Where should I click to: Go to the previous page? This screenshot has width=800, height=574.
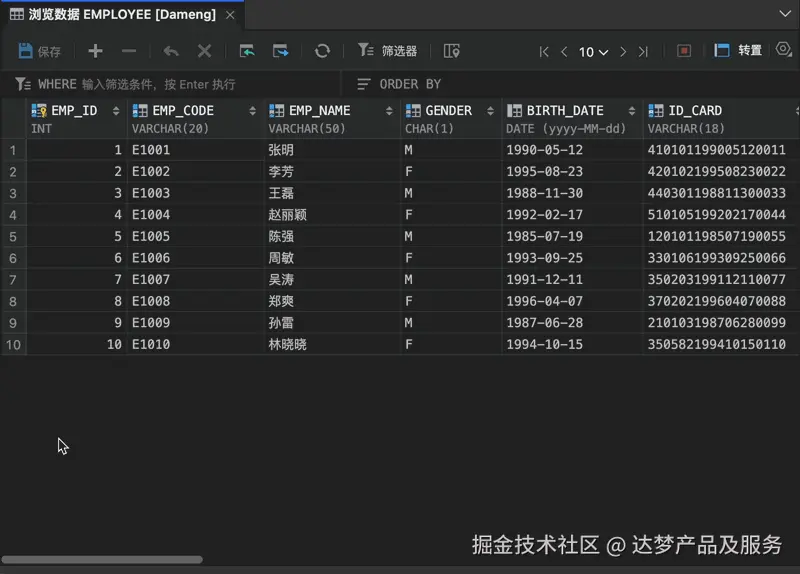pos(564,52)
